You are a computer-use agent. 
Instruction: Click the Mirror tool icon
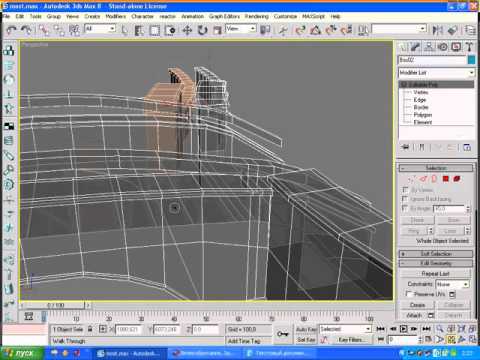[x=437, y=30]
